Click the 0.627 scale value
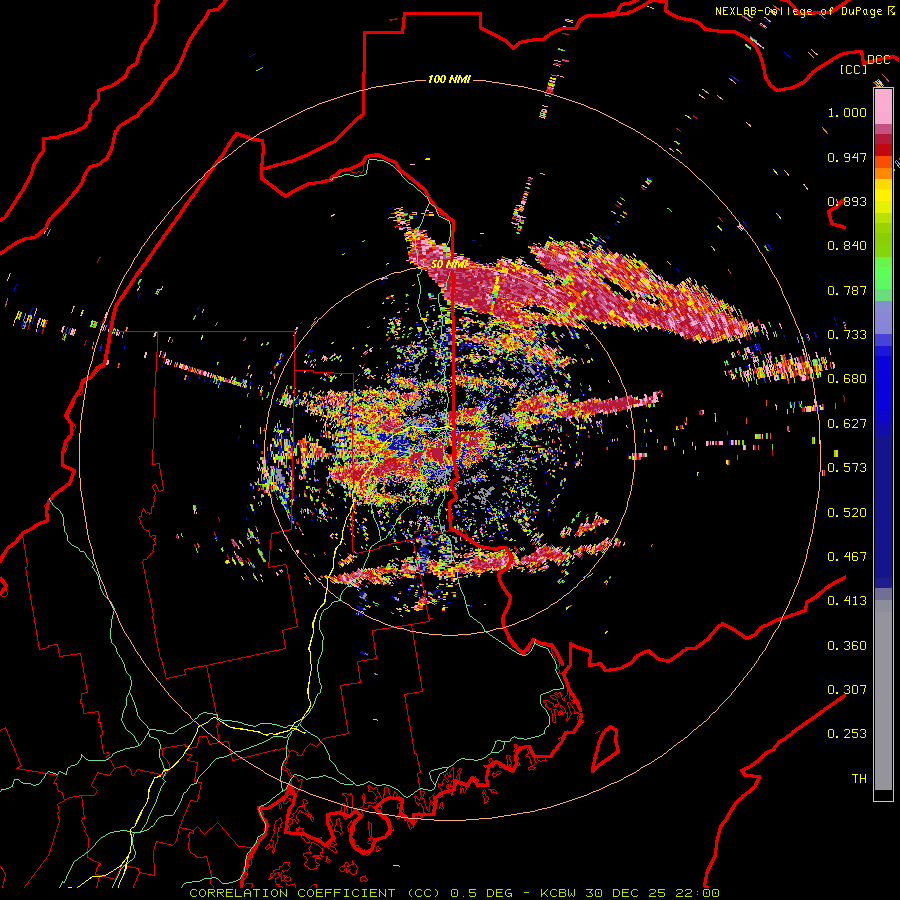 pyautogui.click(x=847, y=424)
